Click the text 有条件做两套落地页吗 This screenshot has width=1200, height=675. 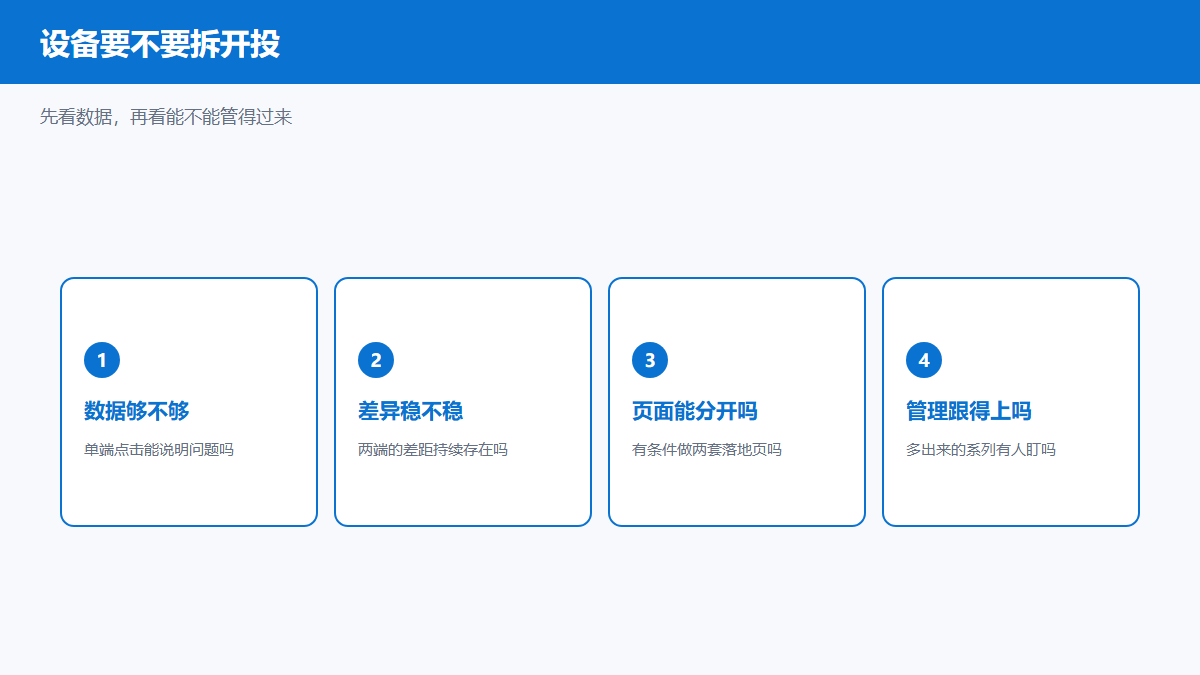point(707,450)
